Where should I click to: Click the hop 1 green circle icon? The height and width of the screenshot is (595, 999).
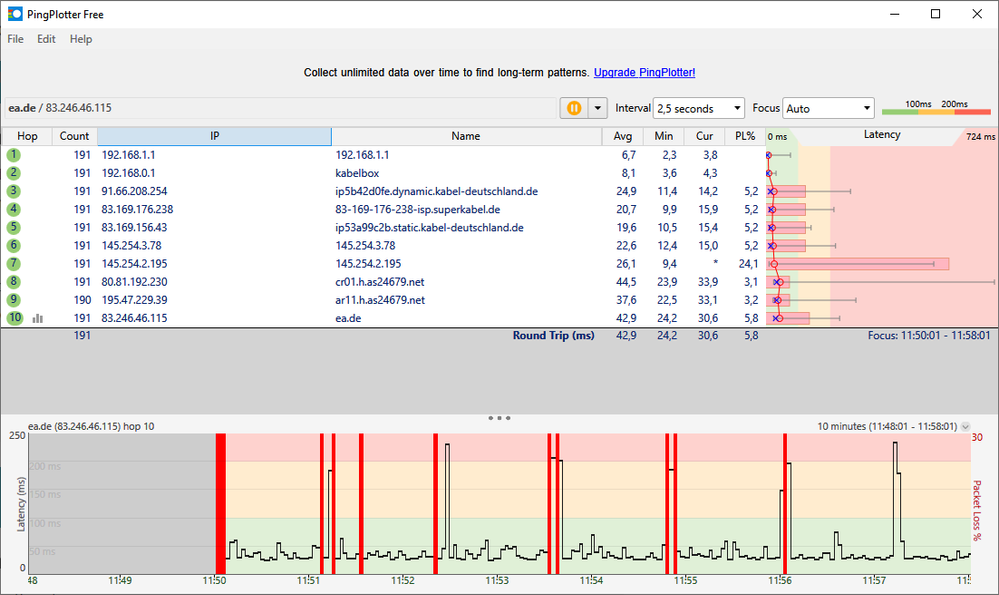pos(14,155)
